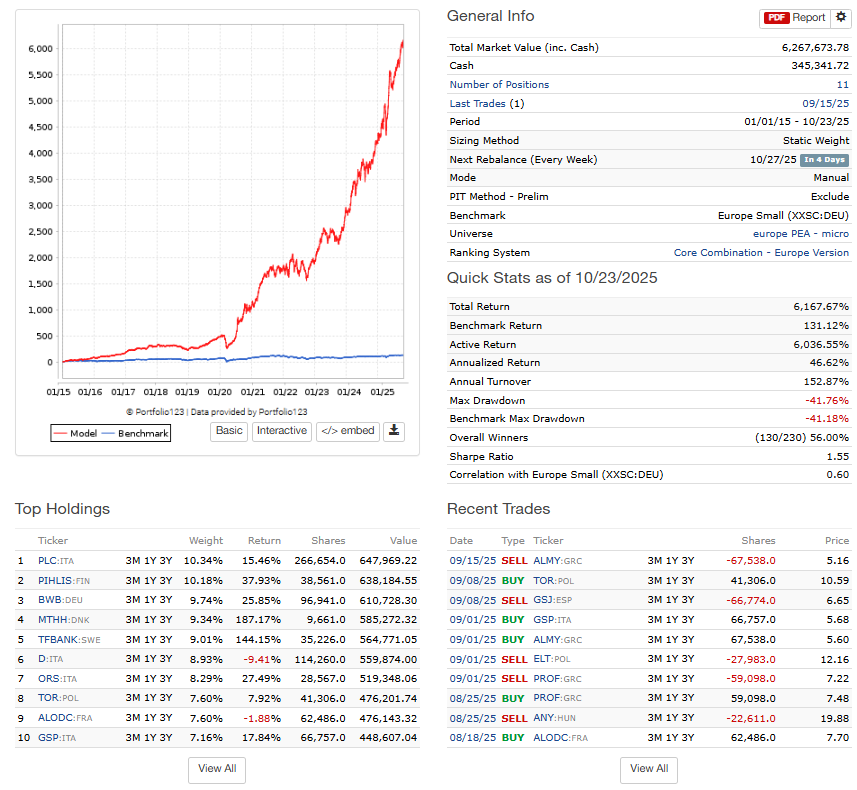Toggle the red Model legend swatch
The height and width of the screenshot is (790, 857).
click(60, 433)
